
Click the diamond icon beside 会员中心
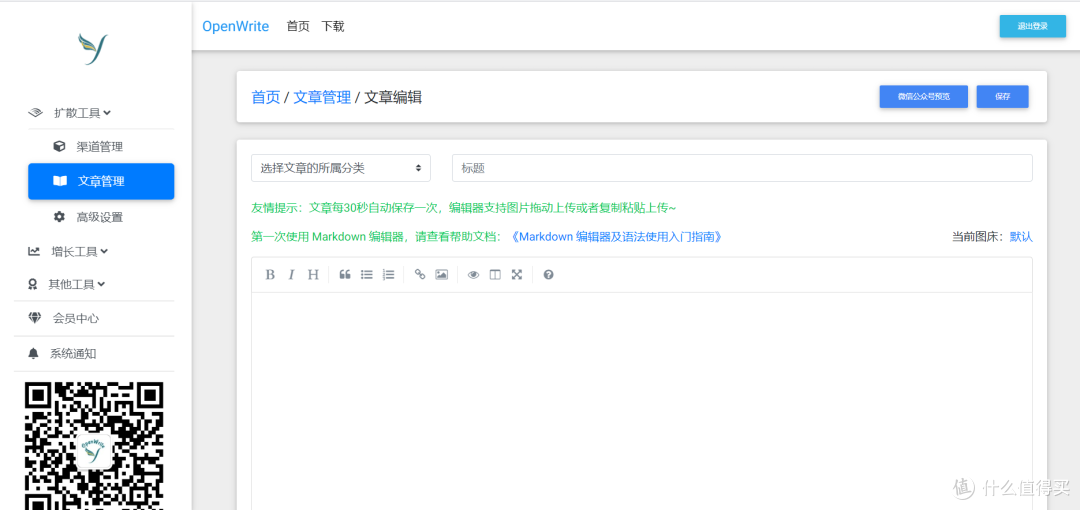point(34,318)
